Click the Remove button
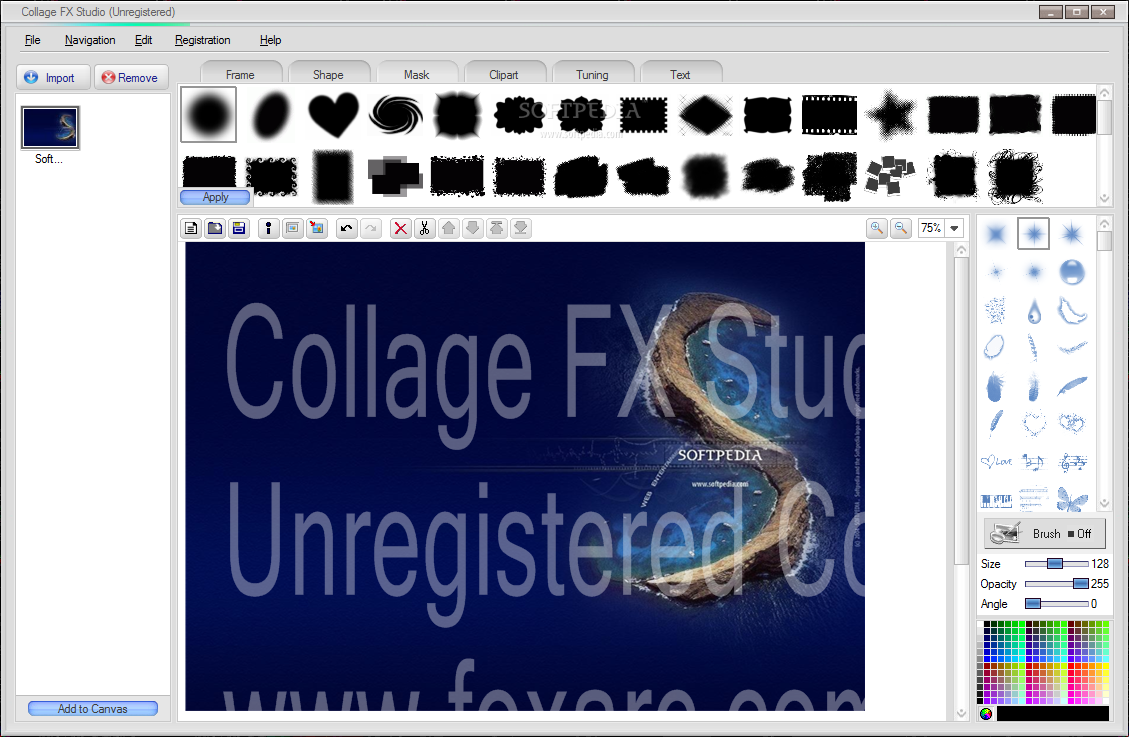 130,77
